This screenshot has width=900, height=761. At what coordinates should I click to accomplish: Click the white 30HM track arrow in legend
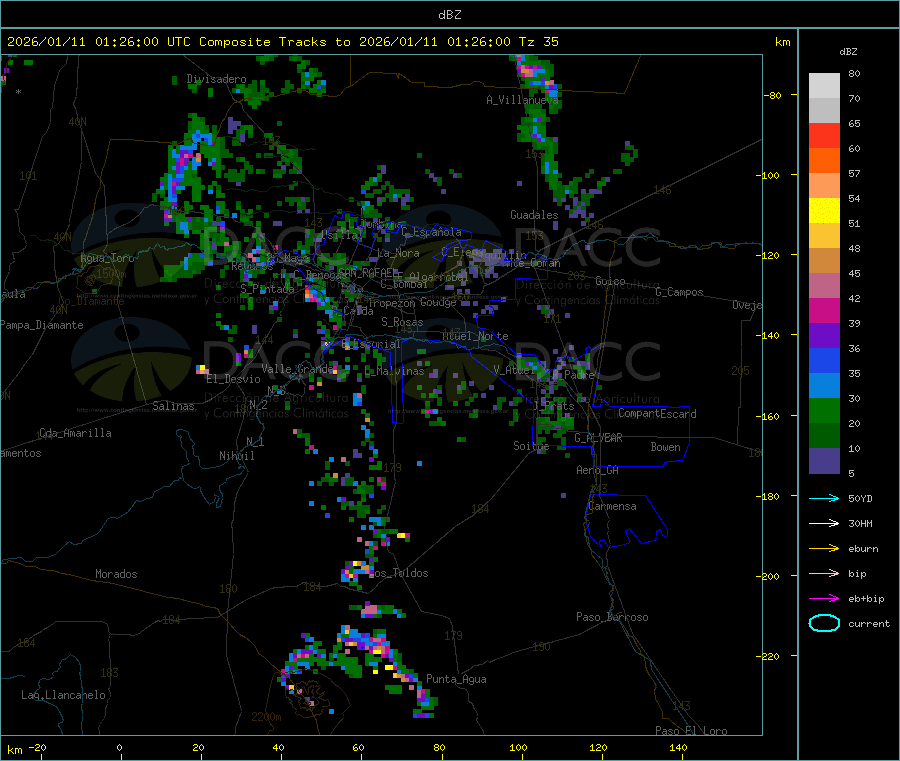point(824,523)
